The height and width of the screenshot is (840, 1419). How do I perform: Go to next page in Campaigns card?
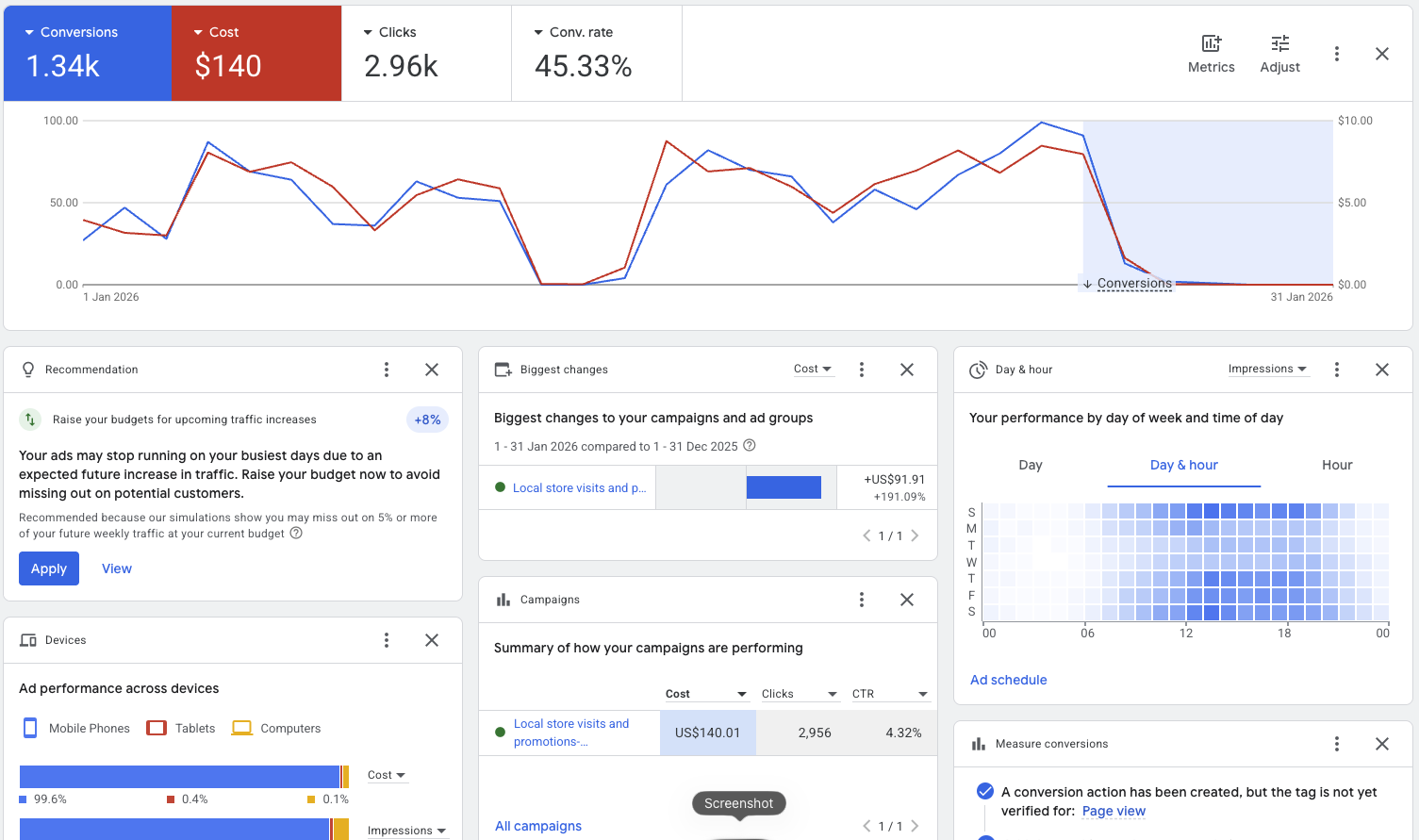click(x=915, y=826)
